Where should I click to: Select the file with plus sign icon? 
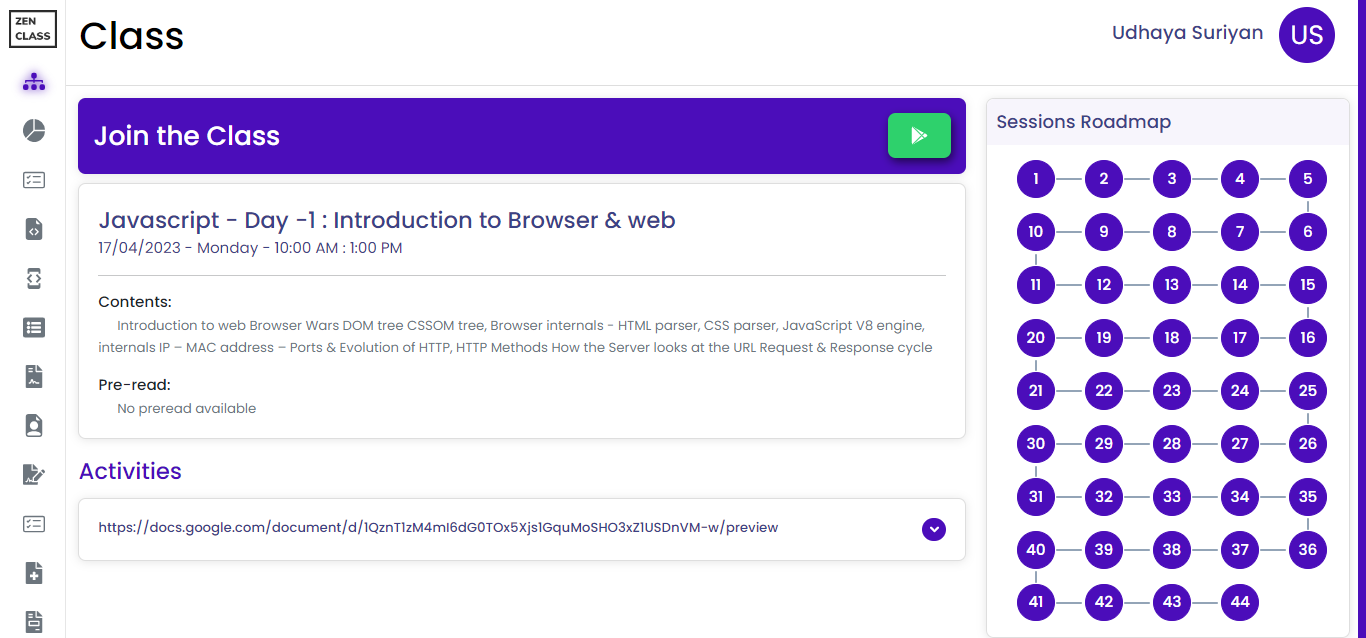[34, 573]
